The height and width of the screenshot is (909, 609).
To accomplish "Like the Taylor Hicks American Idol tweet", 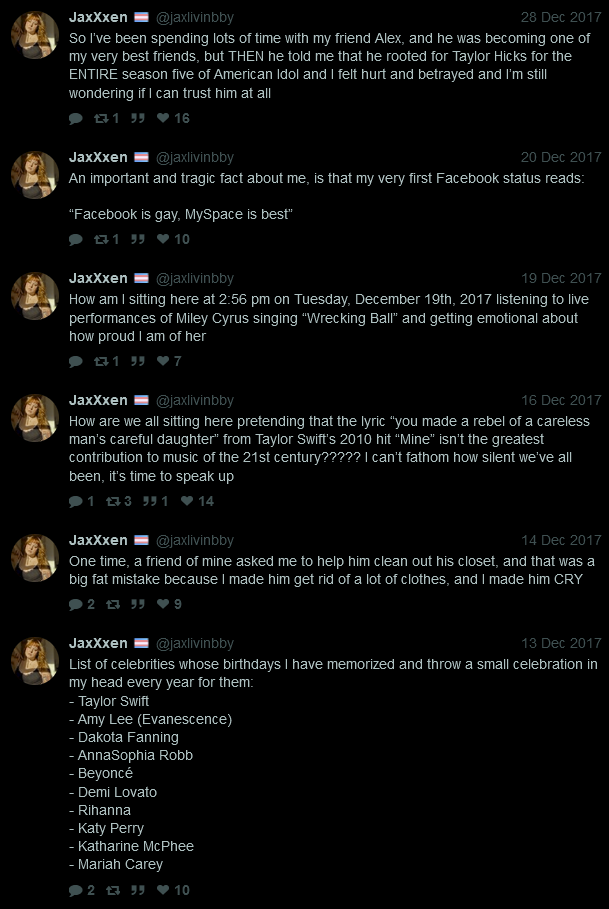I will (x=164, y=118).
